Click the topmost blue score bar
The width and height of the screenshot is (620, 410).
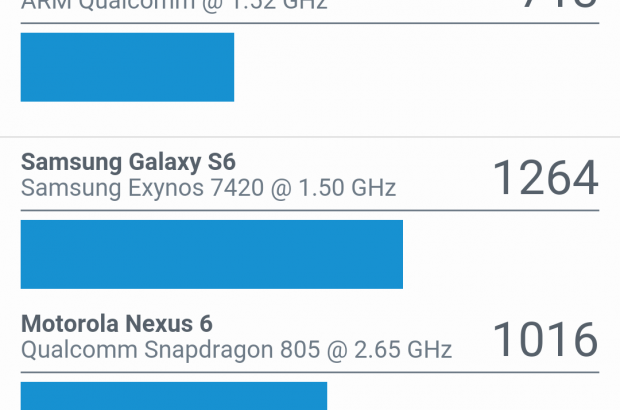coord(127,67)
